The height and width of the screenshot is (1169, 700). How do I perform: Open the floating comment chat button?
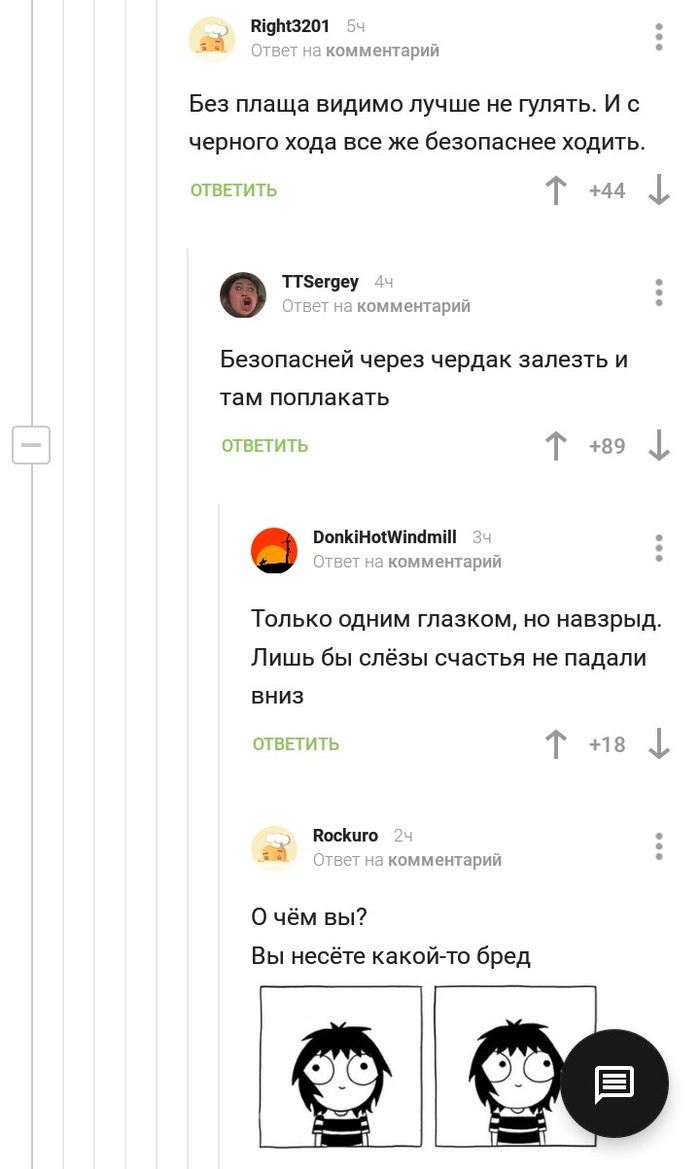(x=614, y=1083)
